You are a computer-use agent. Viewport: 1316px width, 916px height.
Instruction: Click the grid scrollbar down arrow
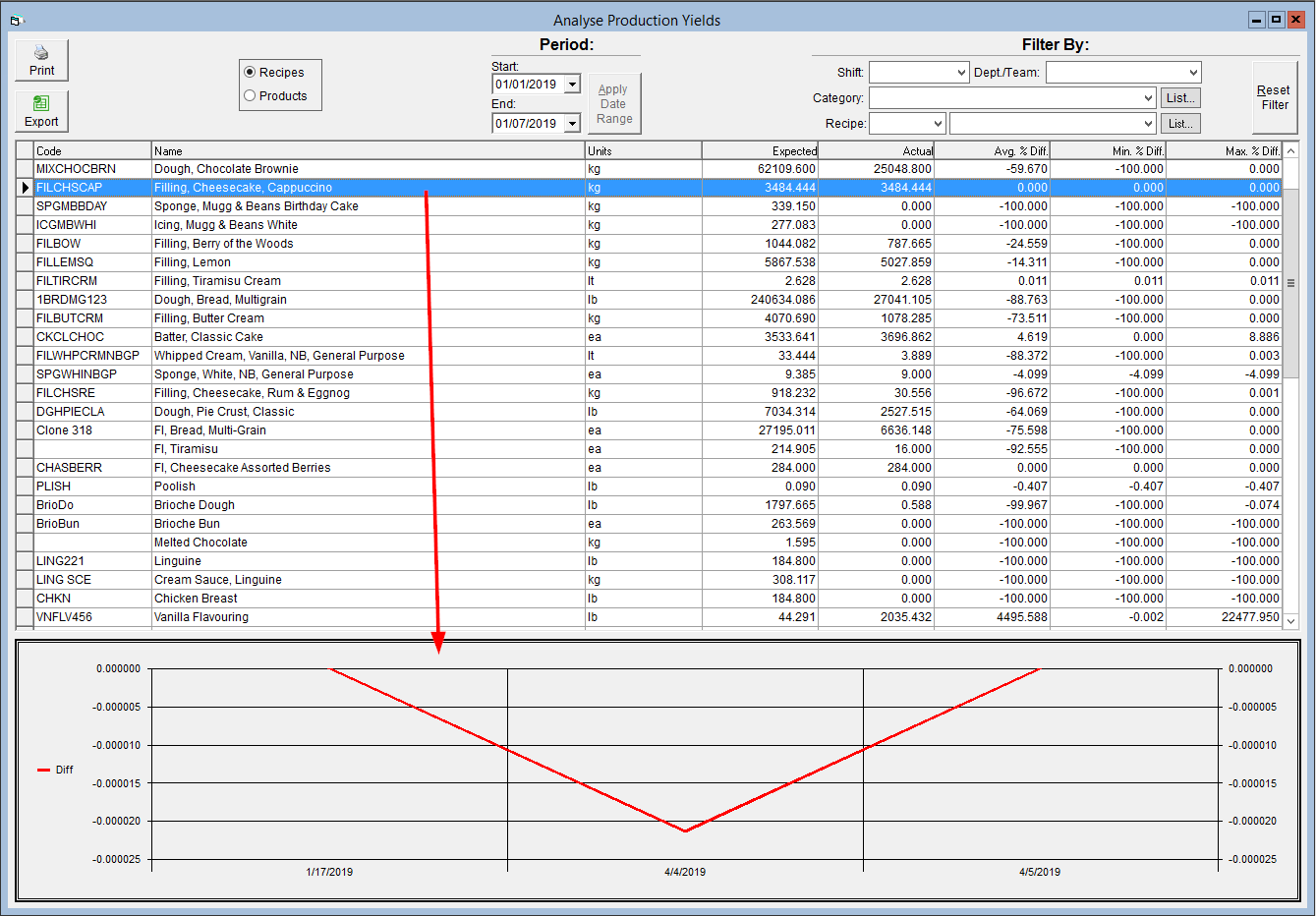tap(1291, 621)
